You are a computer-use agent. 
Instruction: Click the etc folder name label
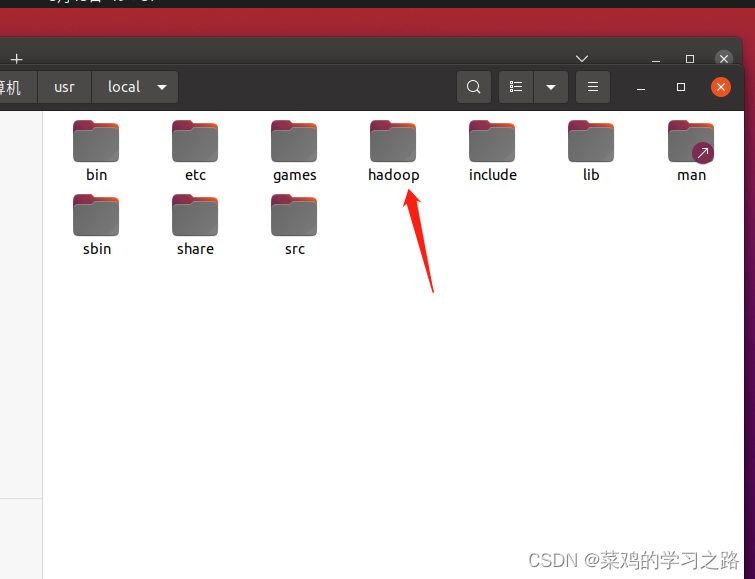tap(195, 175)
